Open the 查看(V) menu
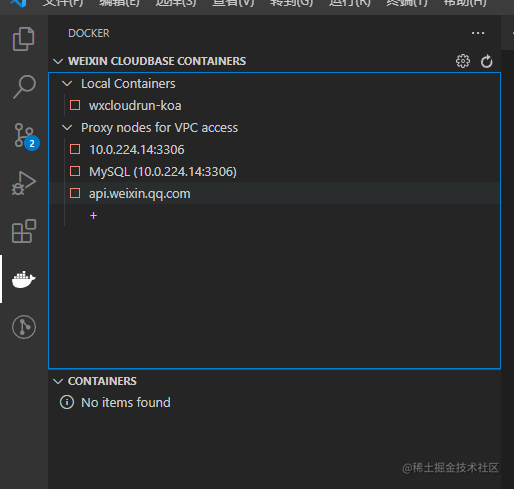Image resolution: width=514 pixels, height=489 pixels. click(233, 3)
